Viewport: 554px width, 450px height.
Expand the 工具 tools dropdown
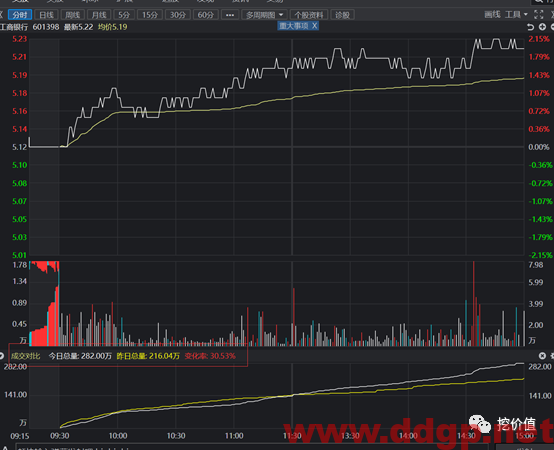tap(516, 14)
